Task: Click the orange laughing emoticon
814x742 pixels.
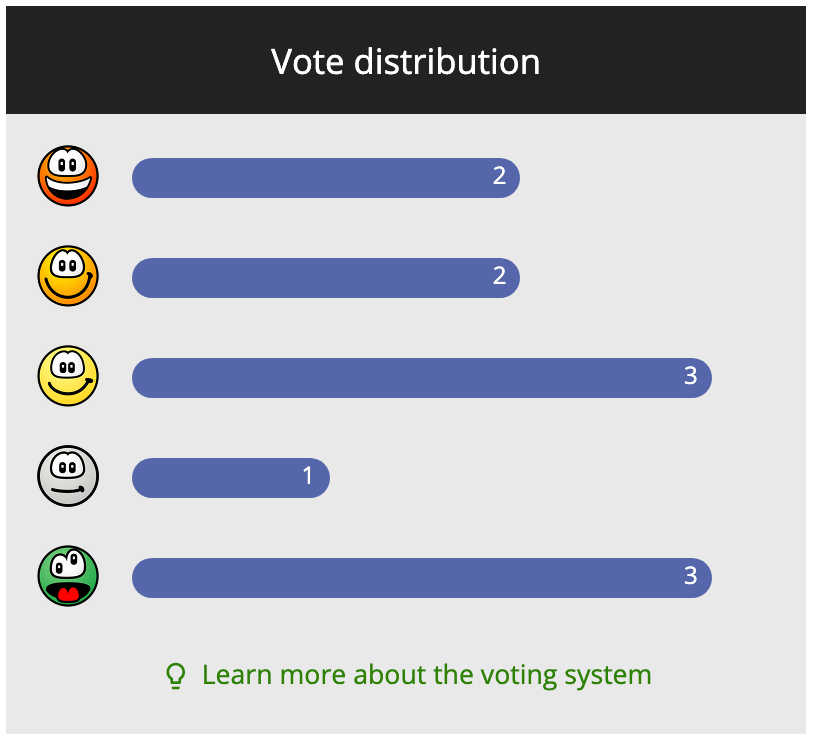Action: [x=68, y=176]
